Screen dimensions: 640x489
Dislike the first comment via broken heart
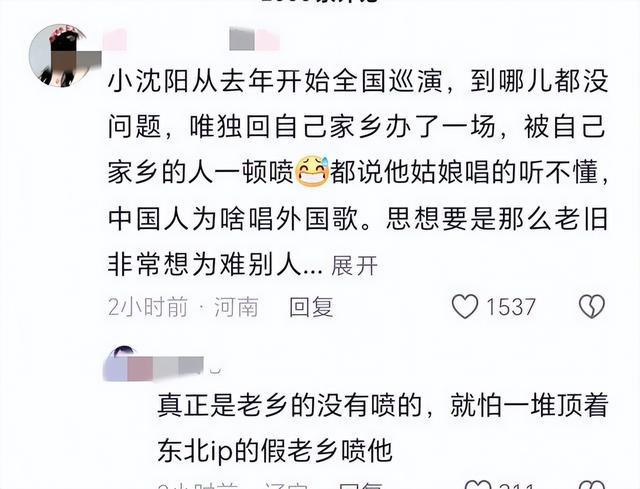click(592, 307)
